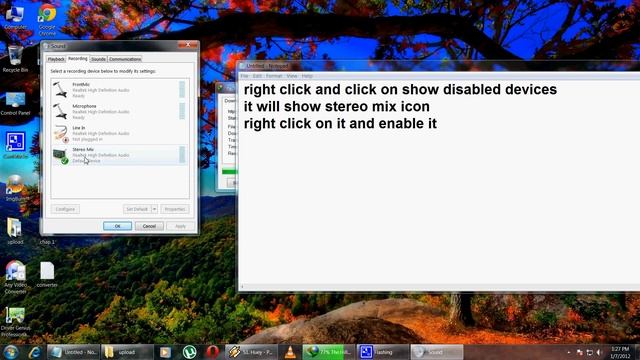Select the Line In recording device
This screenshot has width=640, height=360.
click(x=119, y=133)
